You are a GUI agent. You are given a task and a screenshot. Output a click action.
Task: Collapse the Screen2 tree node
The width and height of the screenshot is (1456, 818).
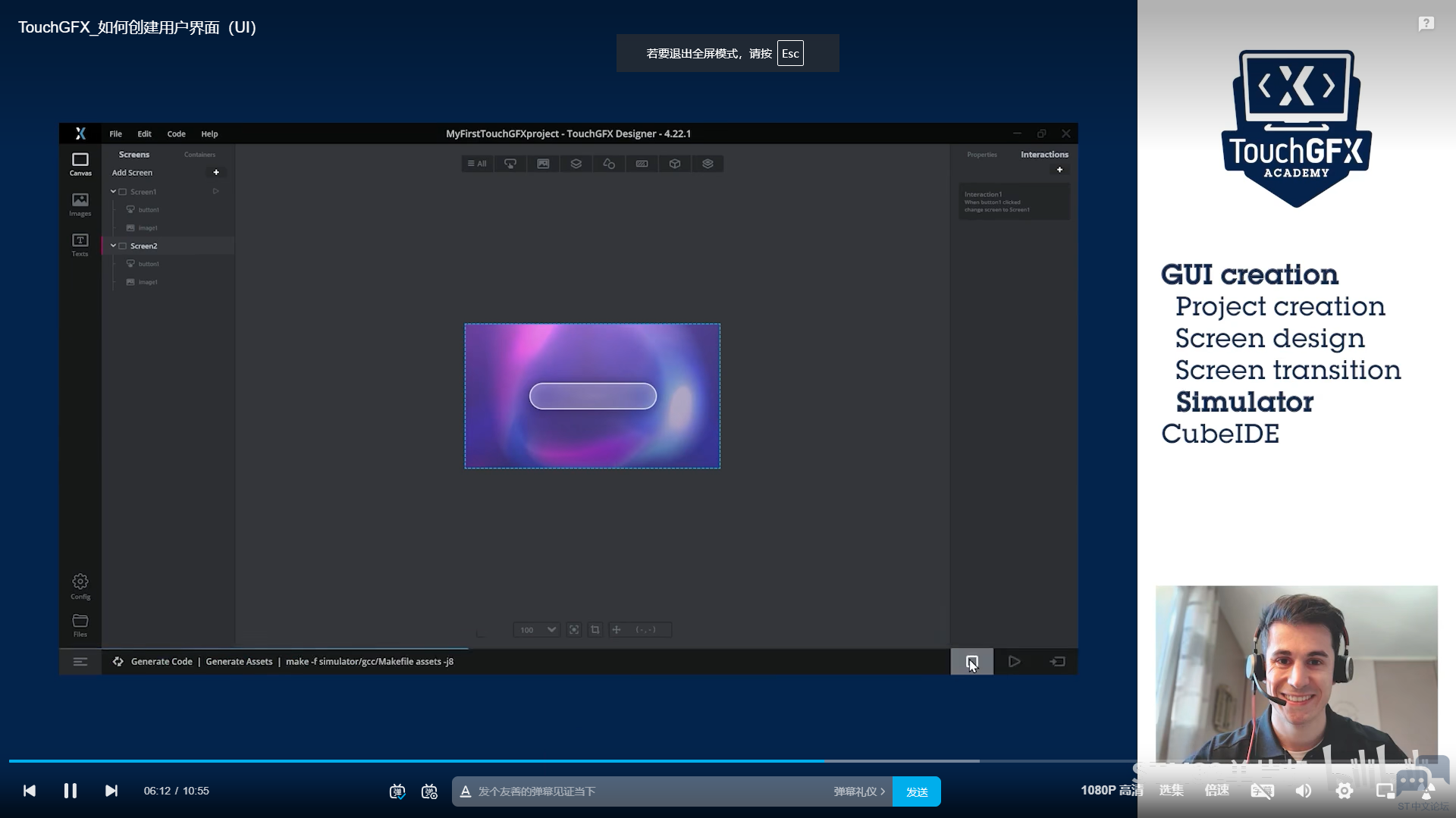pos(113,246)
